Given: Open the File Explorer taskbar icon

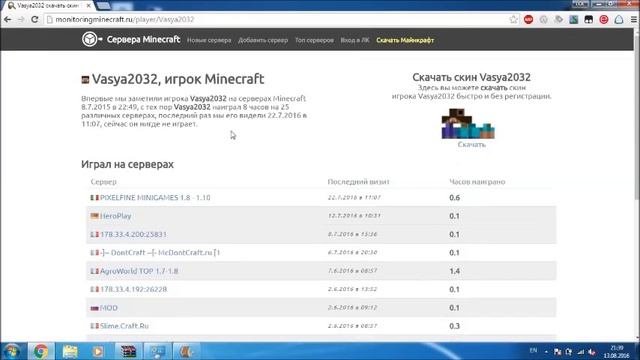Looking at the screenshot, I should pos(70,351).
